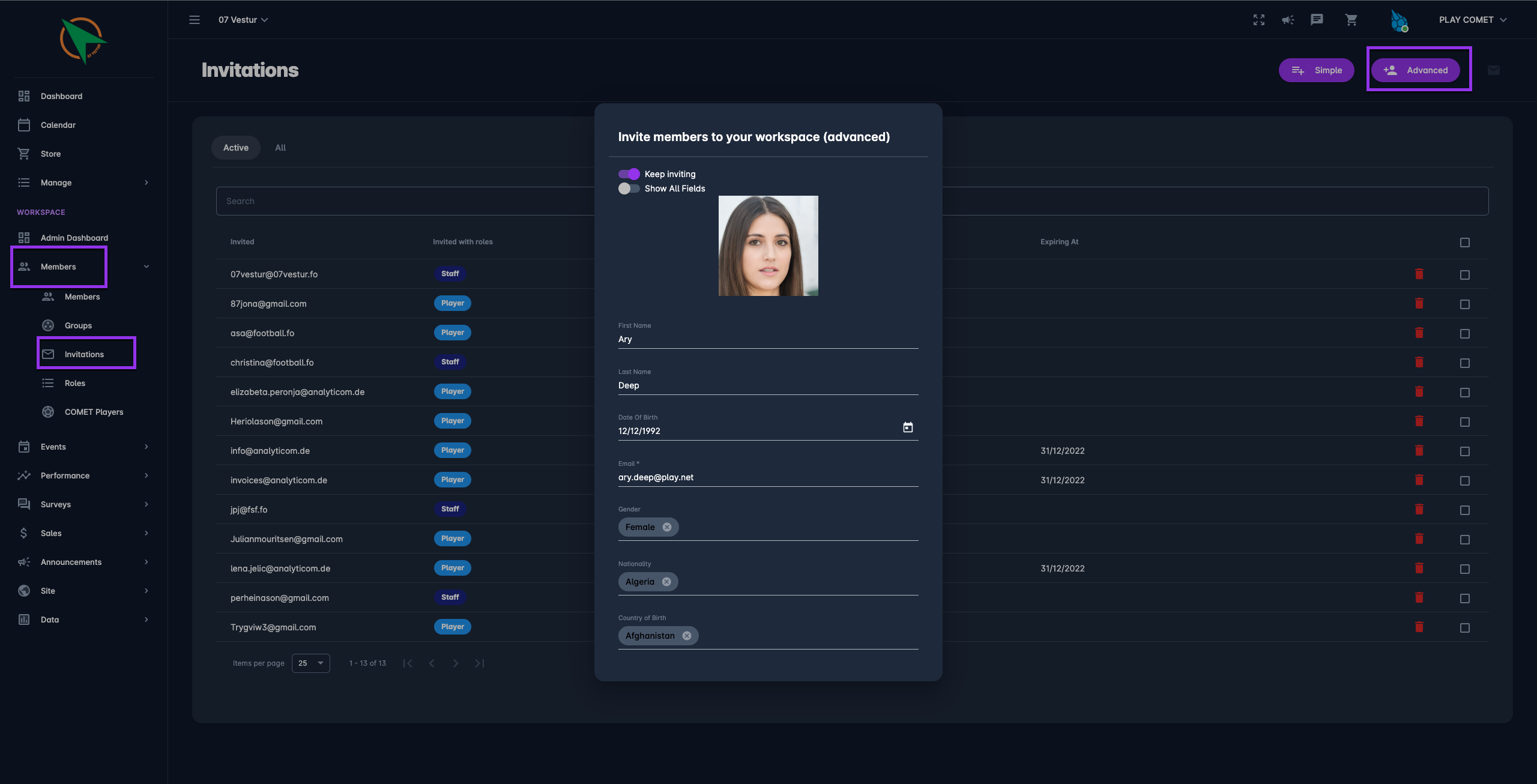The image size is (1537, 784).
Task: Click the Simple invite button
Action: (1316, 70)
